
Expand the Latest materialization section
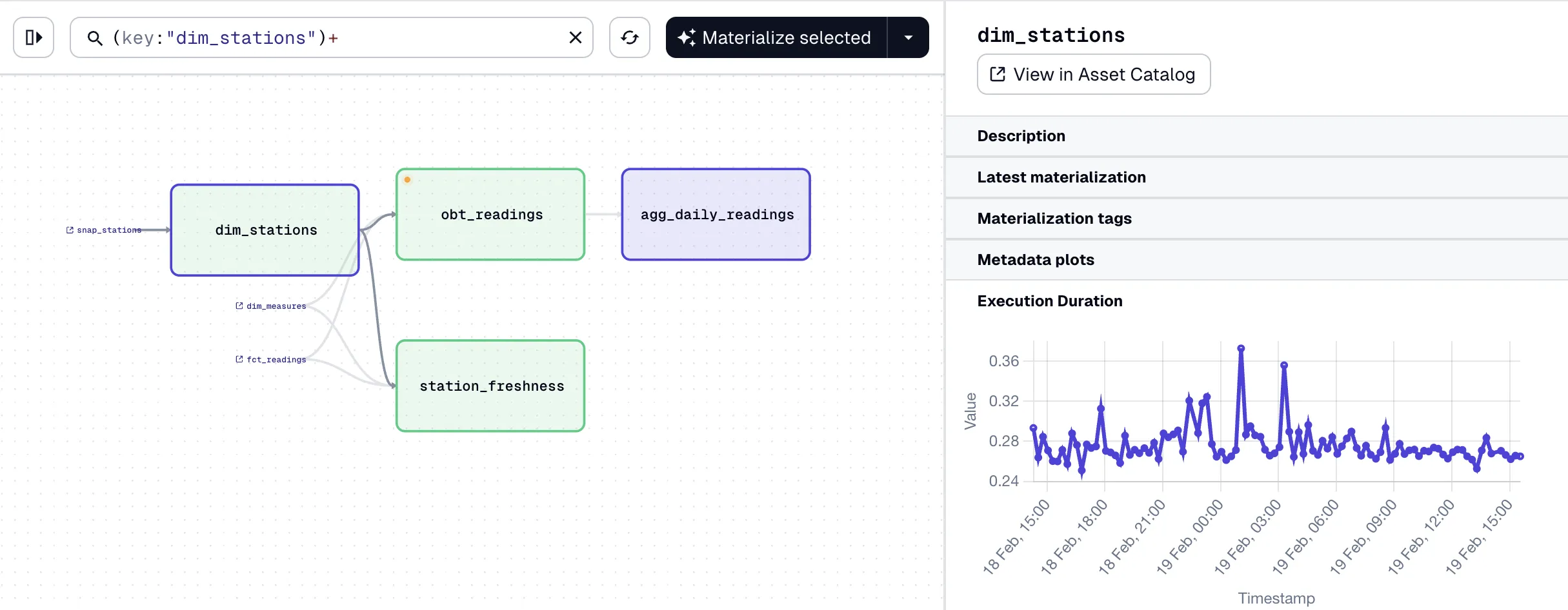click(1061, 177)
